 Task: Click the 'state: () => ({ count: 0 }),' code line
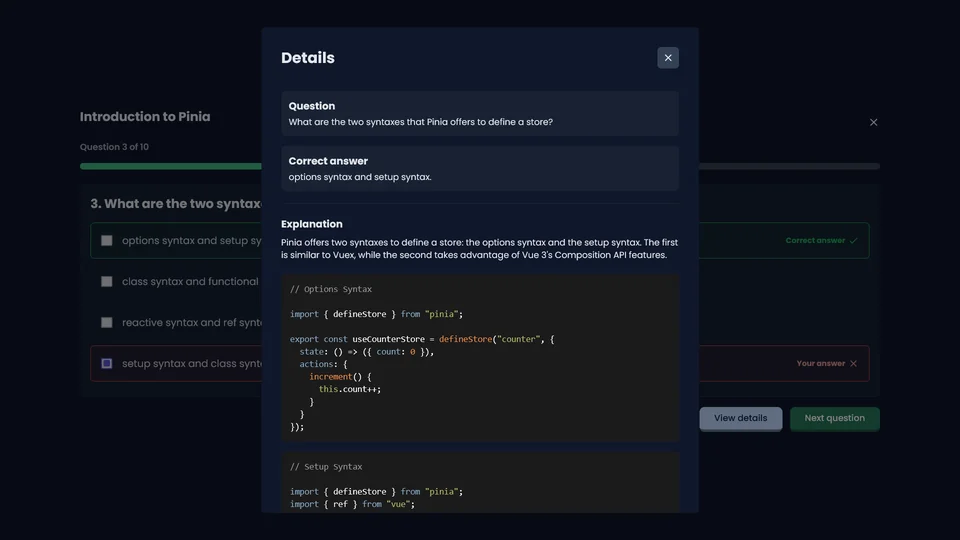click(367, 352)
